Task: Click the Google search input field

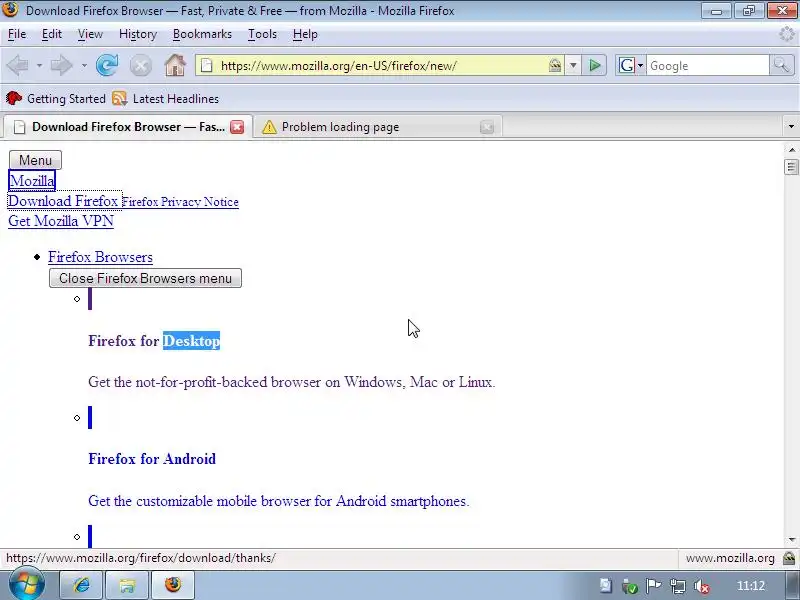Action: click(708, 65)
